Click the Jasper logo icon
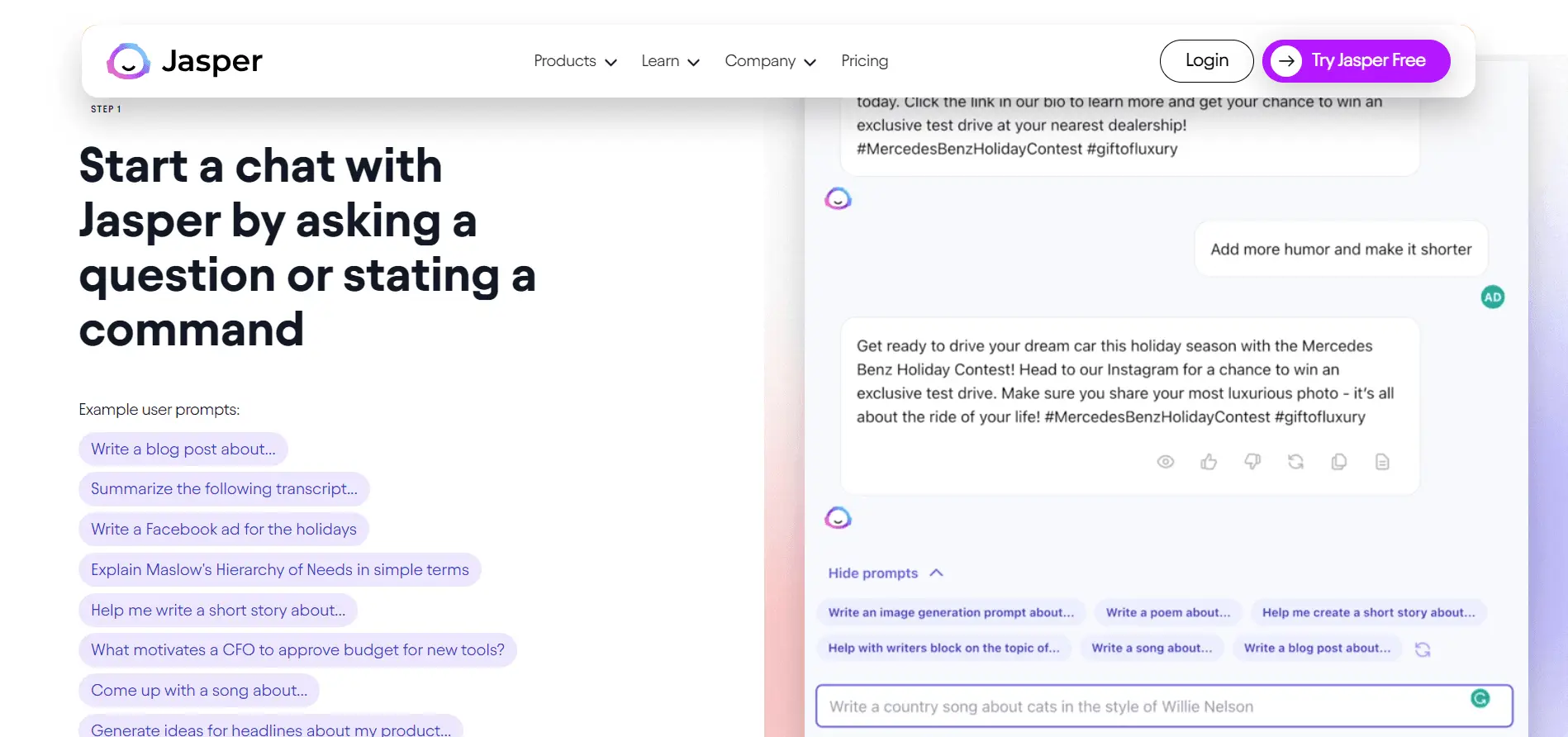The image size is (1568, 737). [128, 61]
